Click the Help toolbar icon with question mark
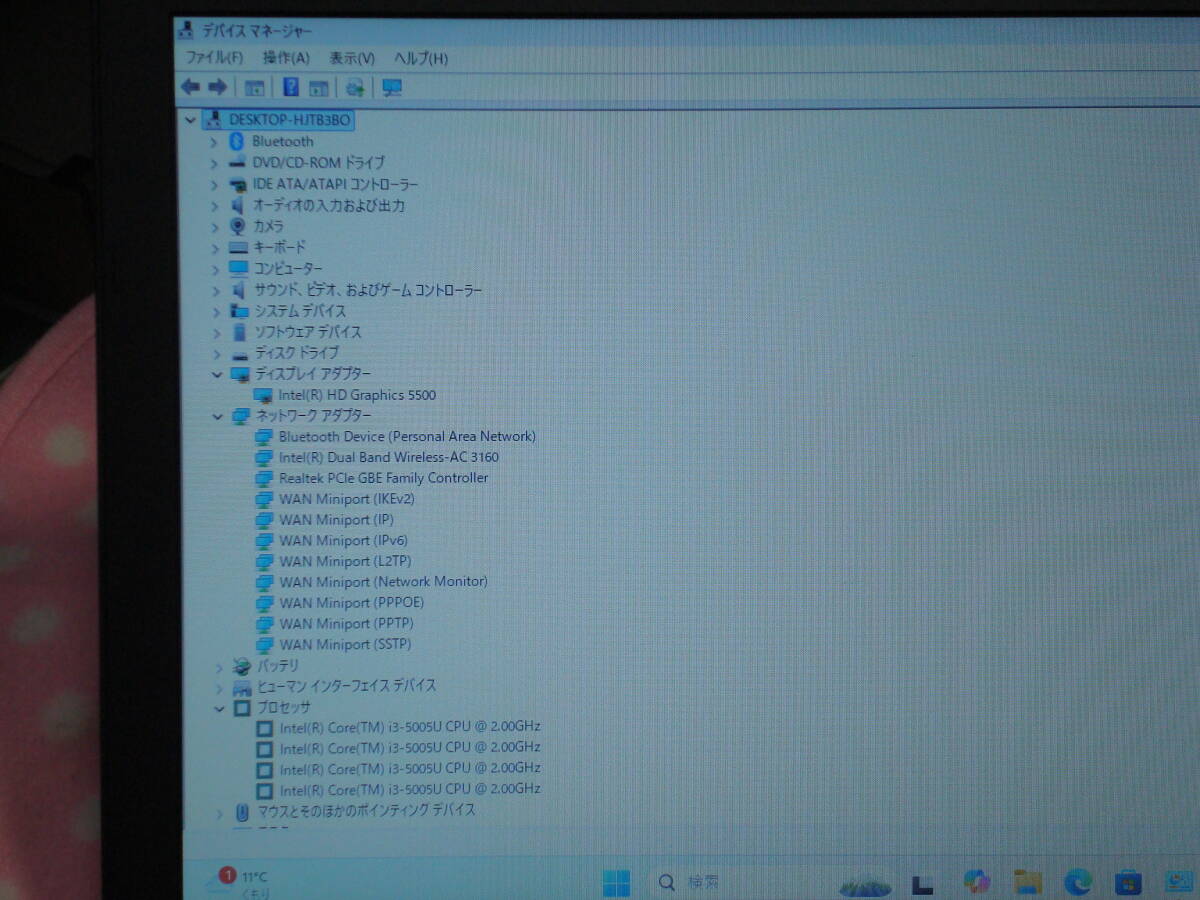This screenshot has height=900, width=1200. 291,87
